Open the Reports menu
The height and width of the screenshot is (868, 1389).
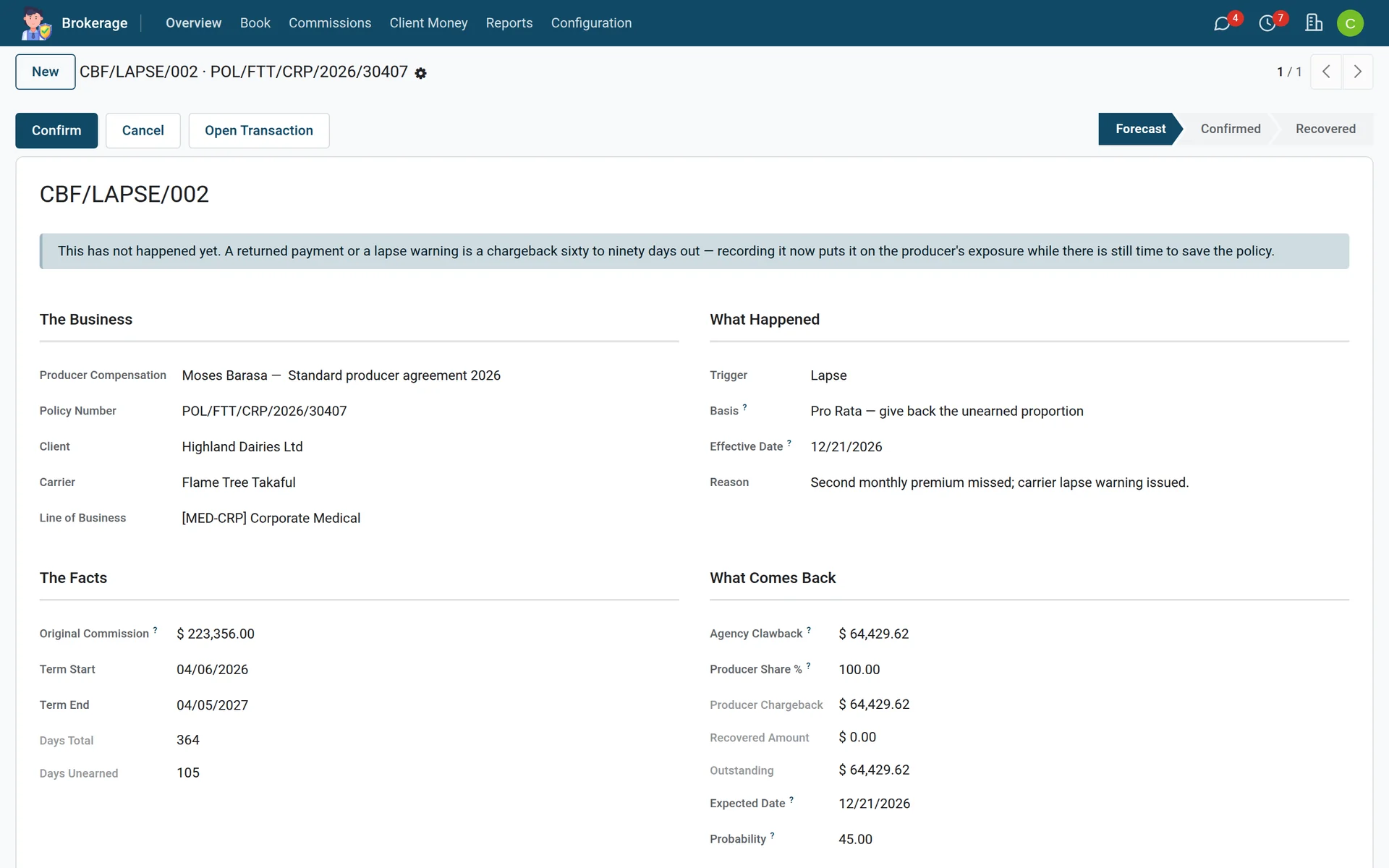pyautogui.click(x=509, y=23)
